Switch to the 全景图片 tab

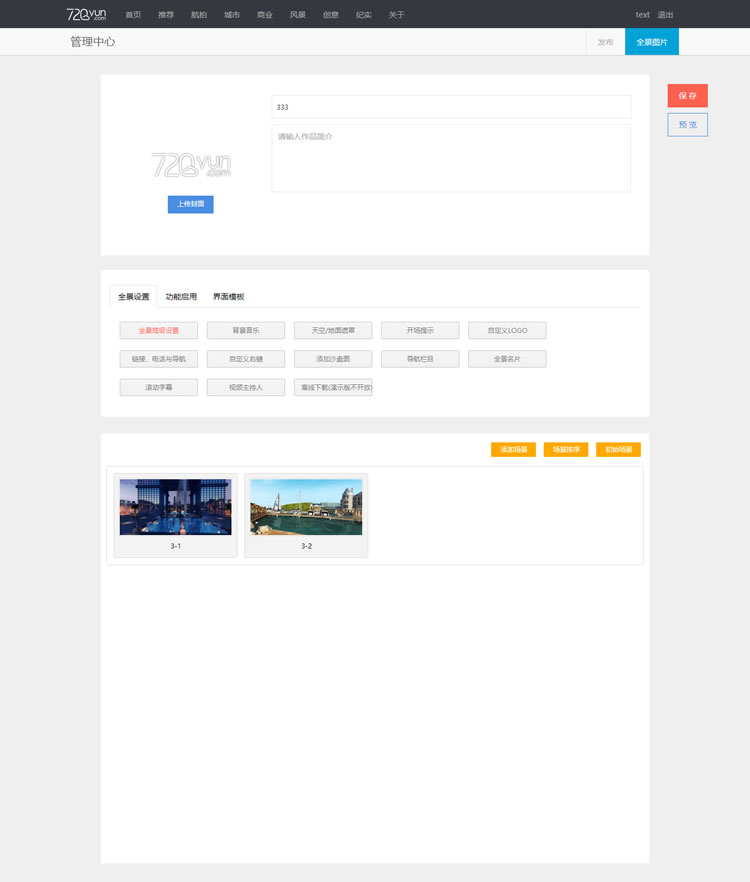click(652, 42)
